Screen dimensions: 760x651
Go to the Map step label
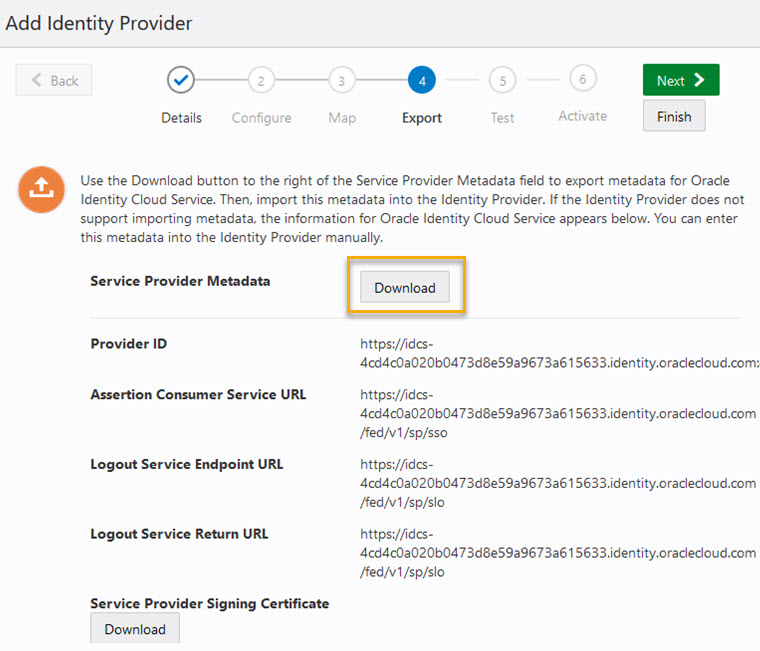point(342,118)
